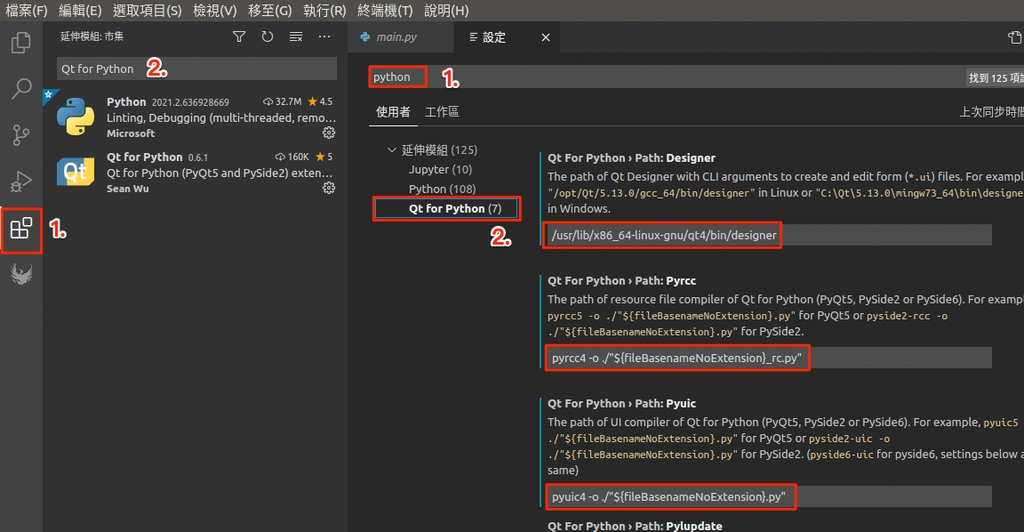Viewport: 1024px width, 532px height.
Task: Close the 設定 settings tab
Action: pos(545,38)
